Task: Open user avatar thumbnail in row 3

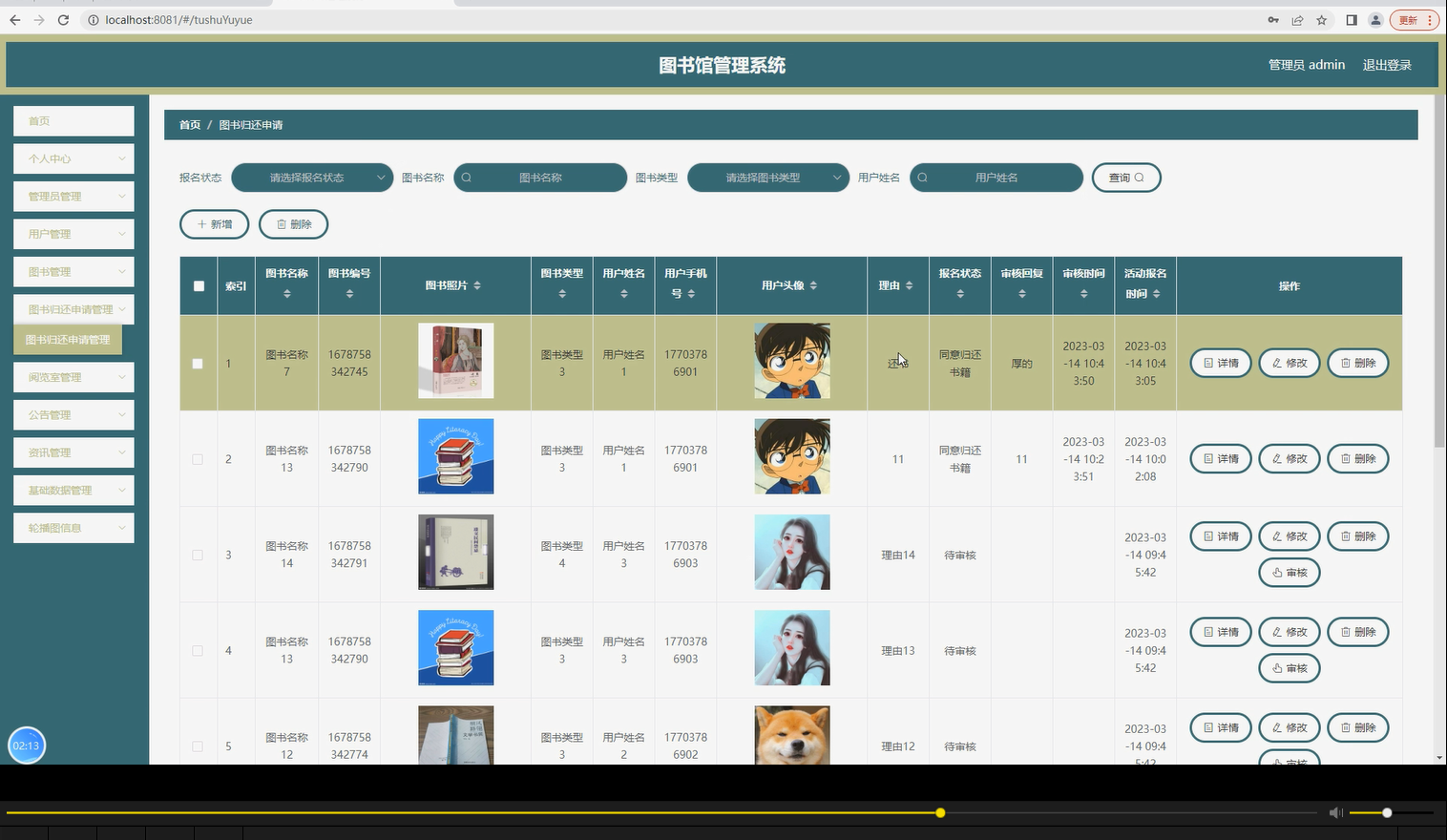Action: coord(792,552)
